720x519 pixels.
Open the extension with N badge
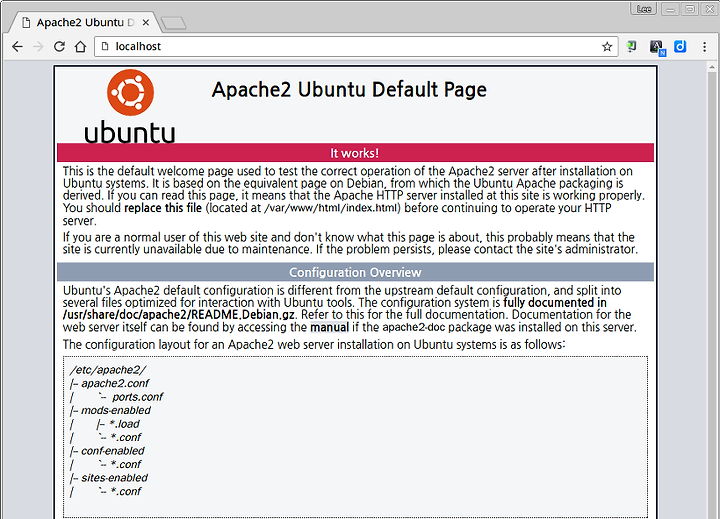657,47
